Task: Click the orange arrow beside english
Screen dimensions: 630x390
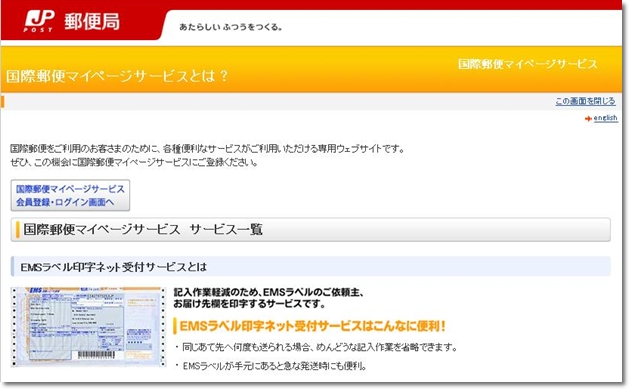Action: (x=588, y=118)
